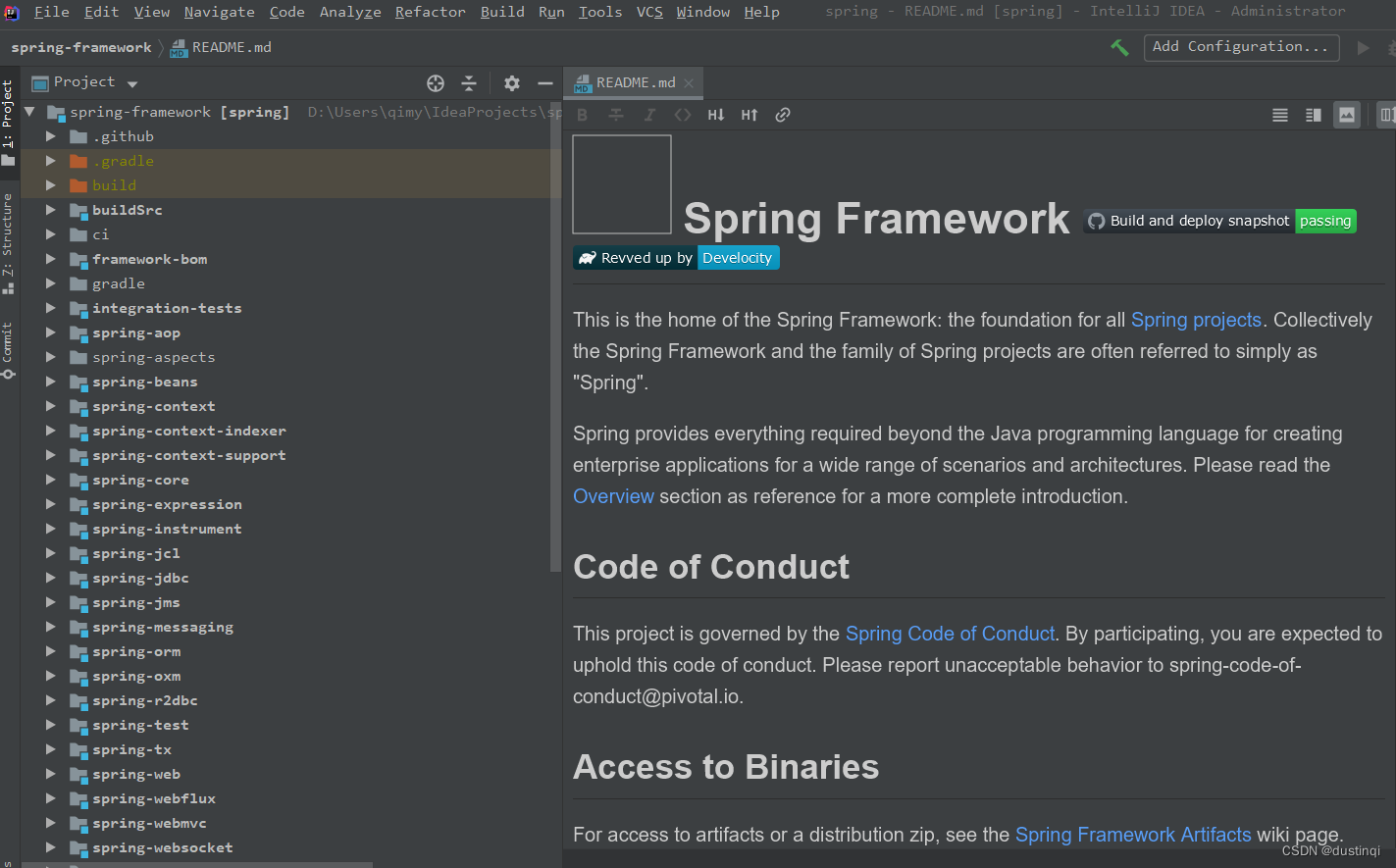Viewport: 1396px width, 868px height.
Task: Click the locate current file target icon
Action: [436, 83]
